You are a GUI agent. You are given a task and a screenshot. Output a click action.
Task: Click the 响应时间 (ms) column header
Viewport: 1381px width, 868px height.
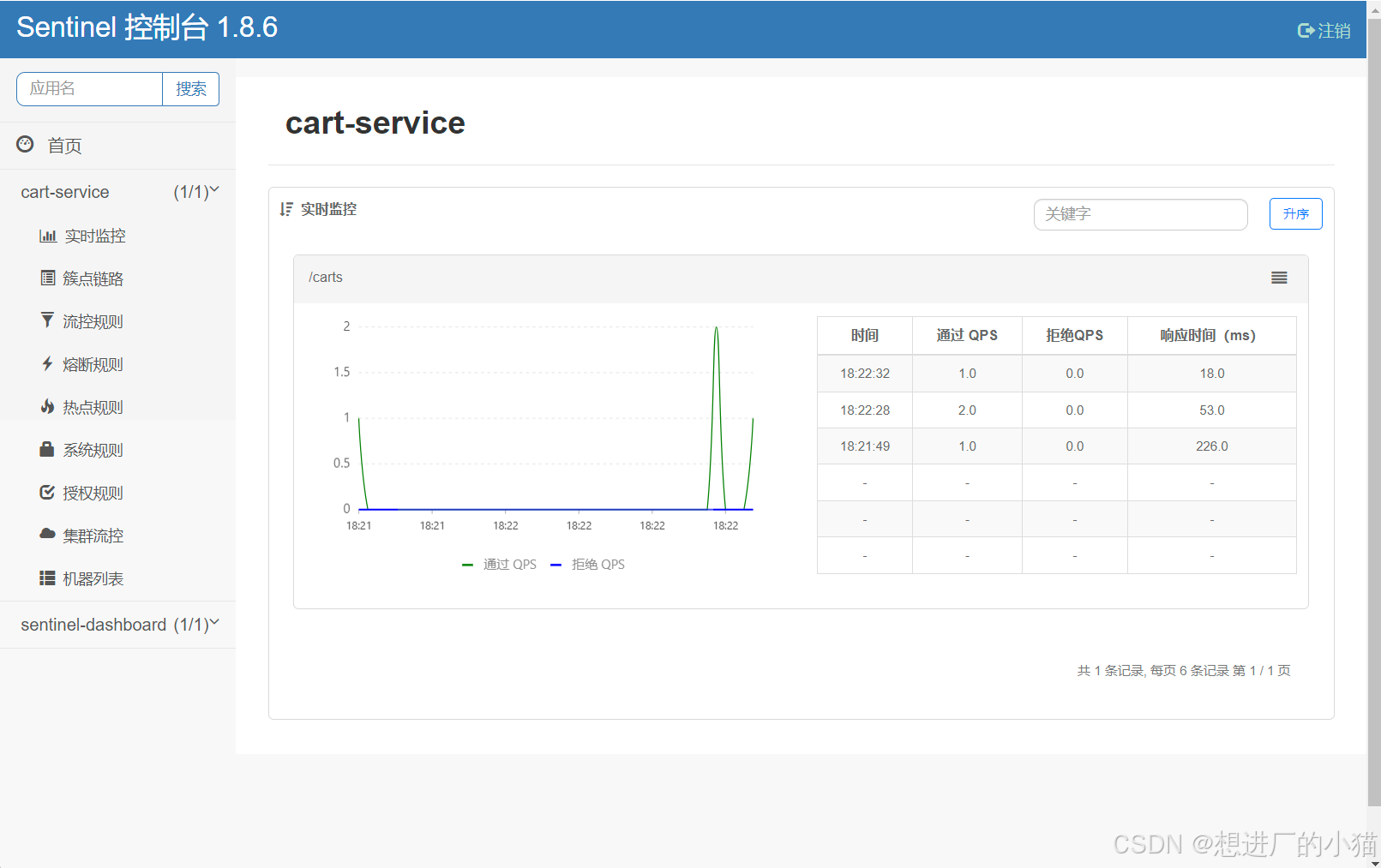pos(1211,336)
